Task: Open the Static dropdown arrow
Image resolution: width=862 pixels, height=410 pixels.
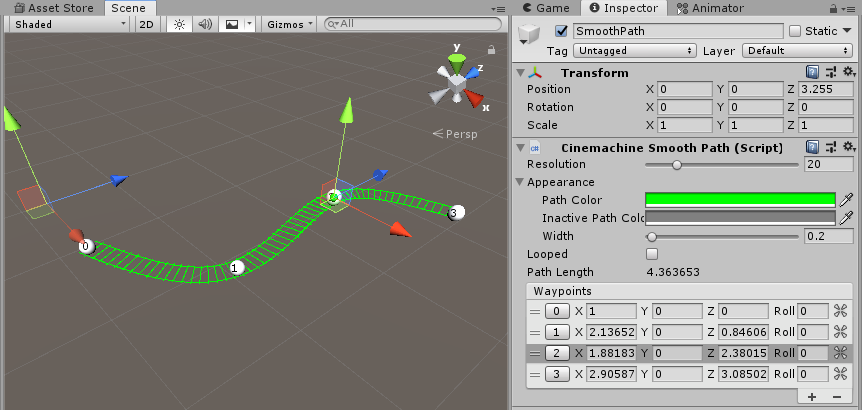Action: [847, 31]
